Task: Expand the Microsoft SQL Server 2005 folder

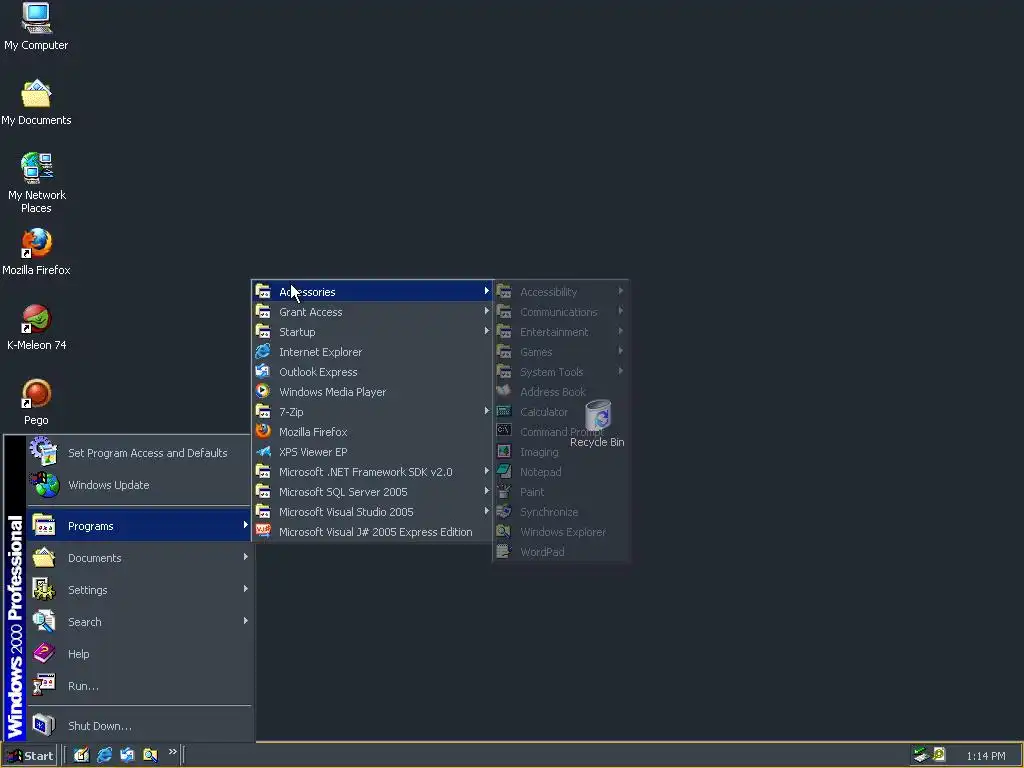Action: tap(372, 492)
